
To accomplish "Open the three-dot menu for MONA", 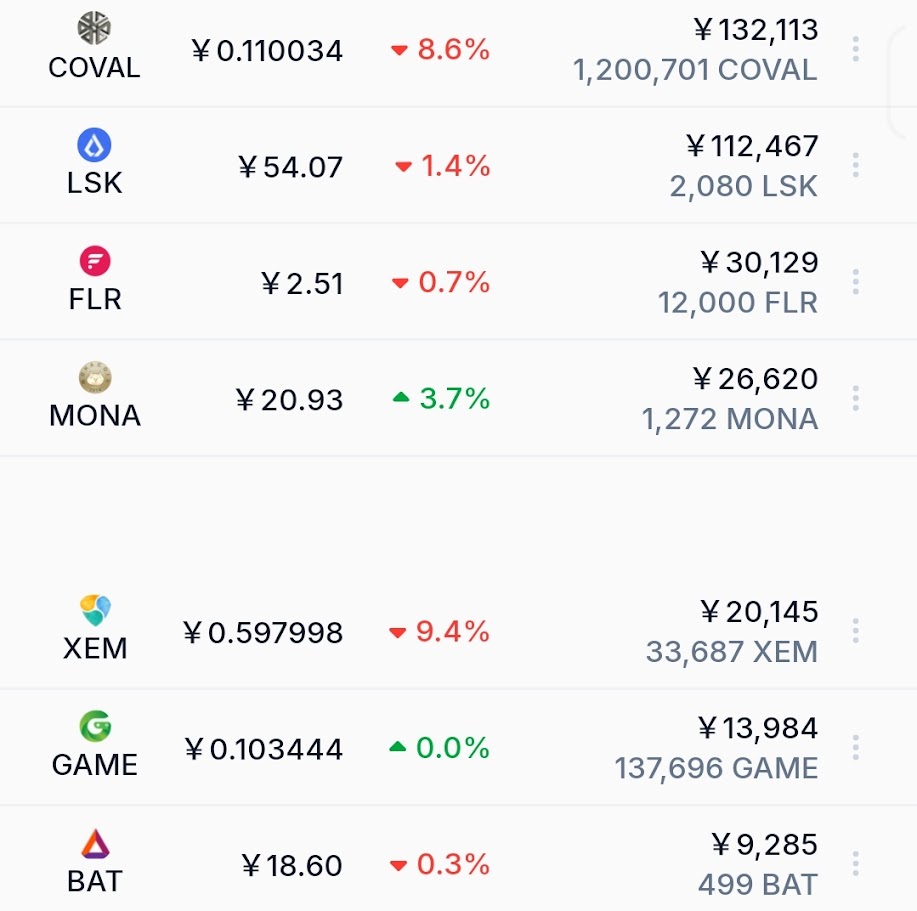I will [x=855, y=398].
